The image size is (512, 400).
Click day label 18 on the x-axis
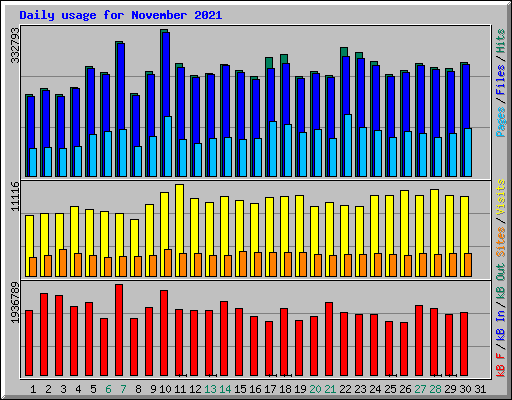pyautogui.click(x=285, y=389)
